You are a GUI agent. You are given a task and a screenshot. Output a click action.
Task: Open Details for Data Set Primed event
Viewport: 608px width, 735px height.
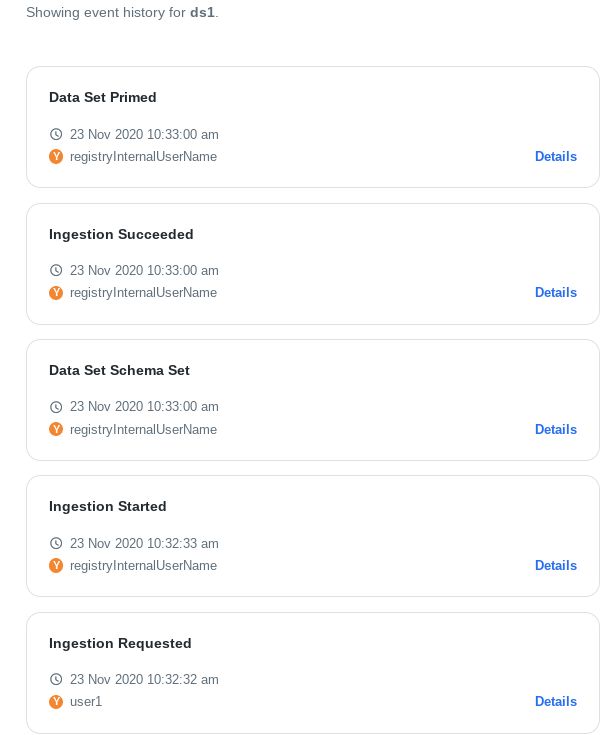[555, 157]
